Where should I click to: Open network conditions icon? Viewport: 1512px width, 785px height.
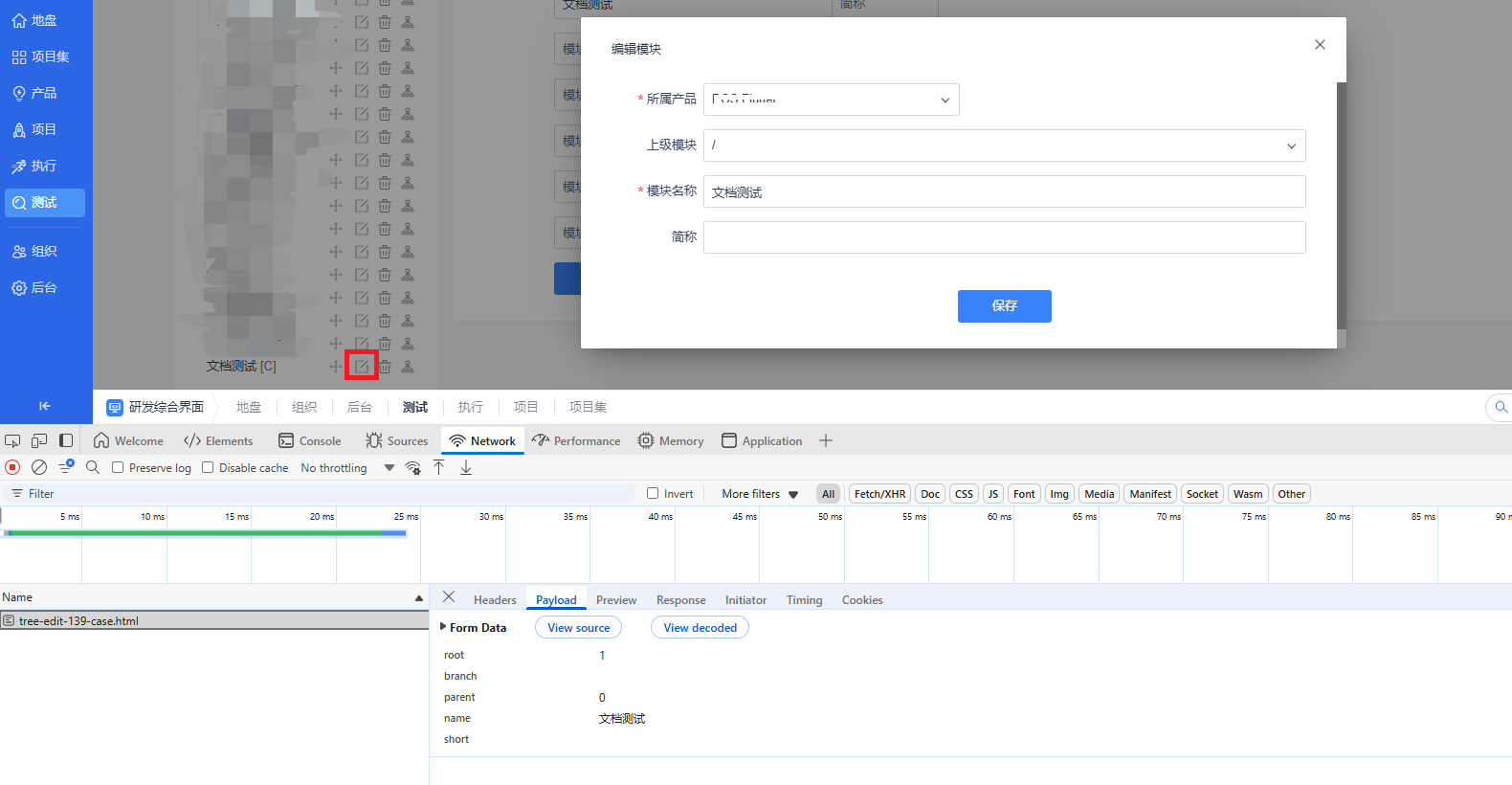412,467
